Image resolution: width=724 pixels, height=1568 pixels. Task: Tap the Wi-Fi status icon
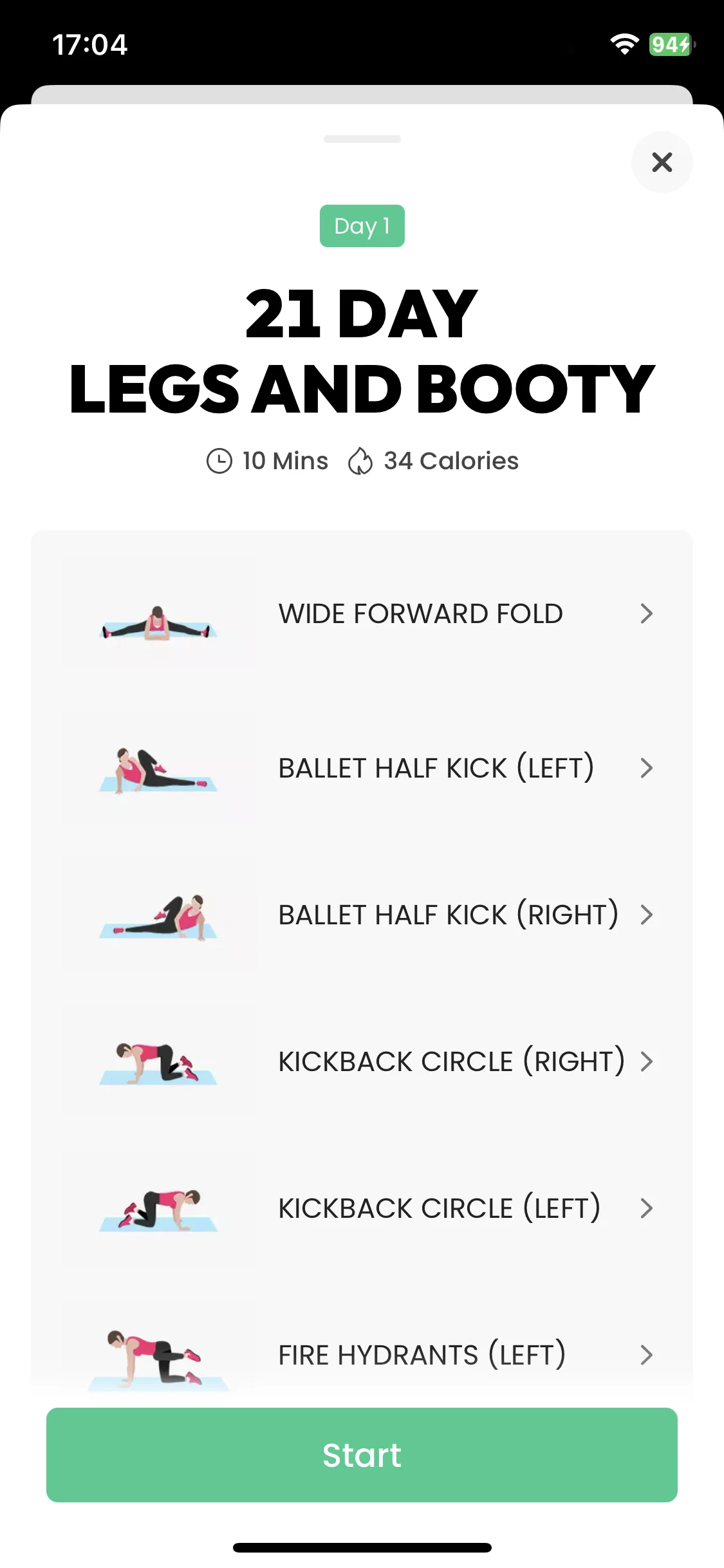coord(624,44)
